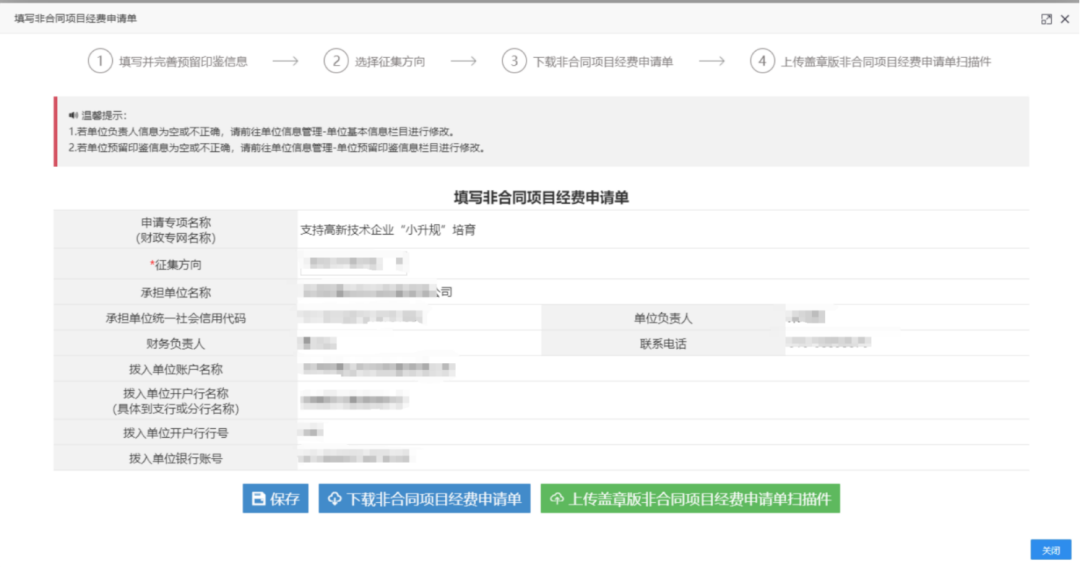Click the save floppy-disk icon
Screen dimensions: 1080x567
click(x=258, y=499)
